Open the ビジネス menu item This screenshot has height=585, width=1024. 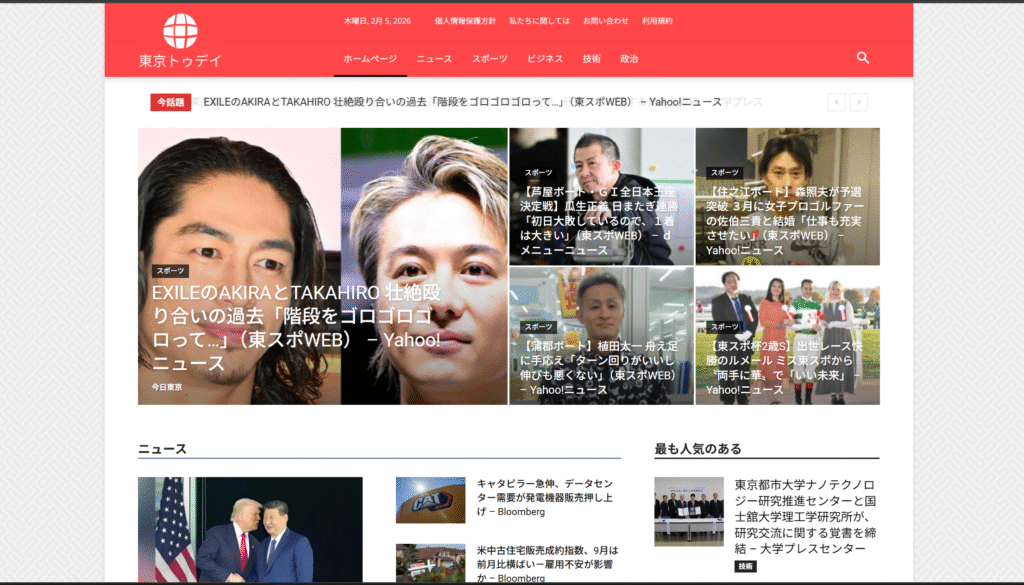coord(545,59)
